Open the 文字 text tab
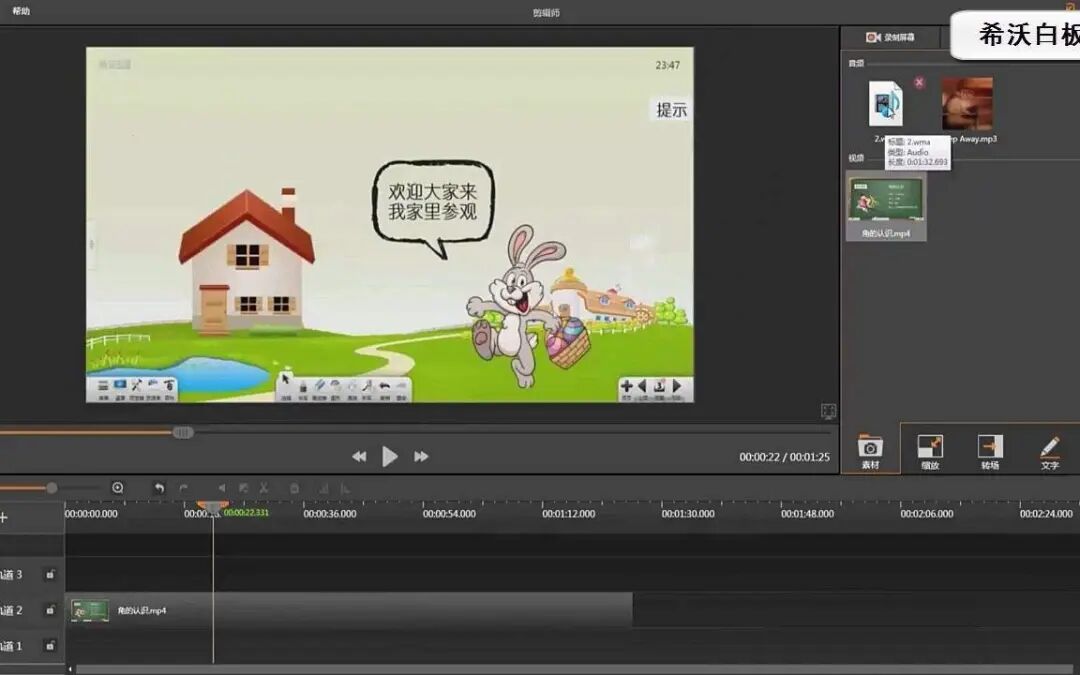The image size is (1080, 675). pyautogui.click(x=1050, y=452)
